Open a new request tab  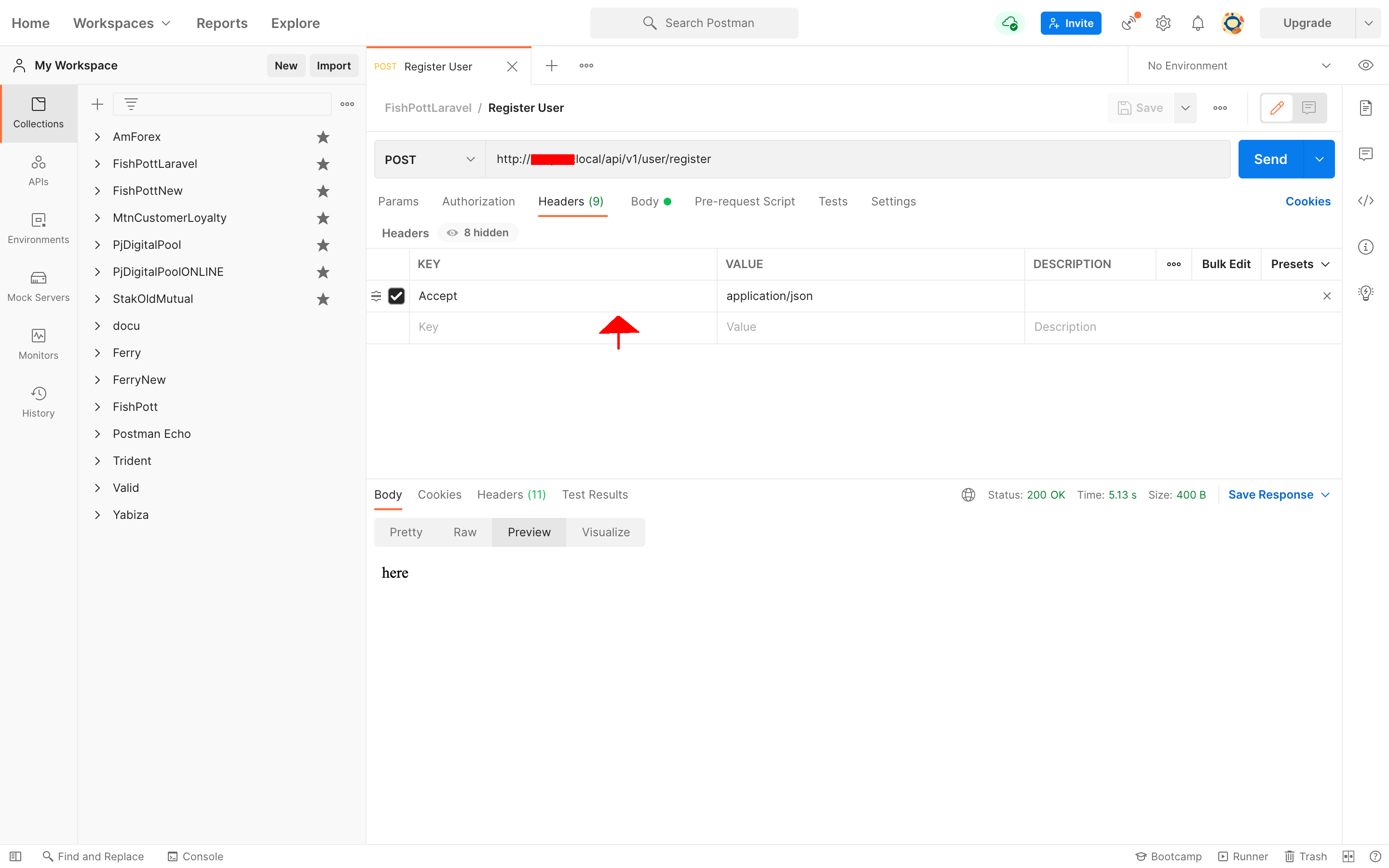[x=552, y=66]
